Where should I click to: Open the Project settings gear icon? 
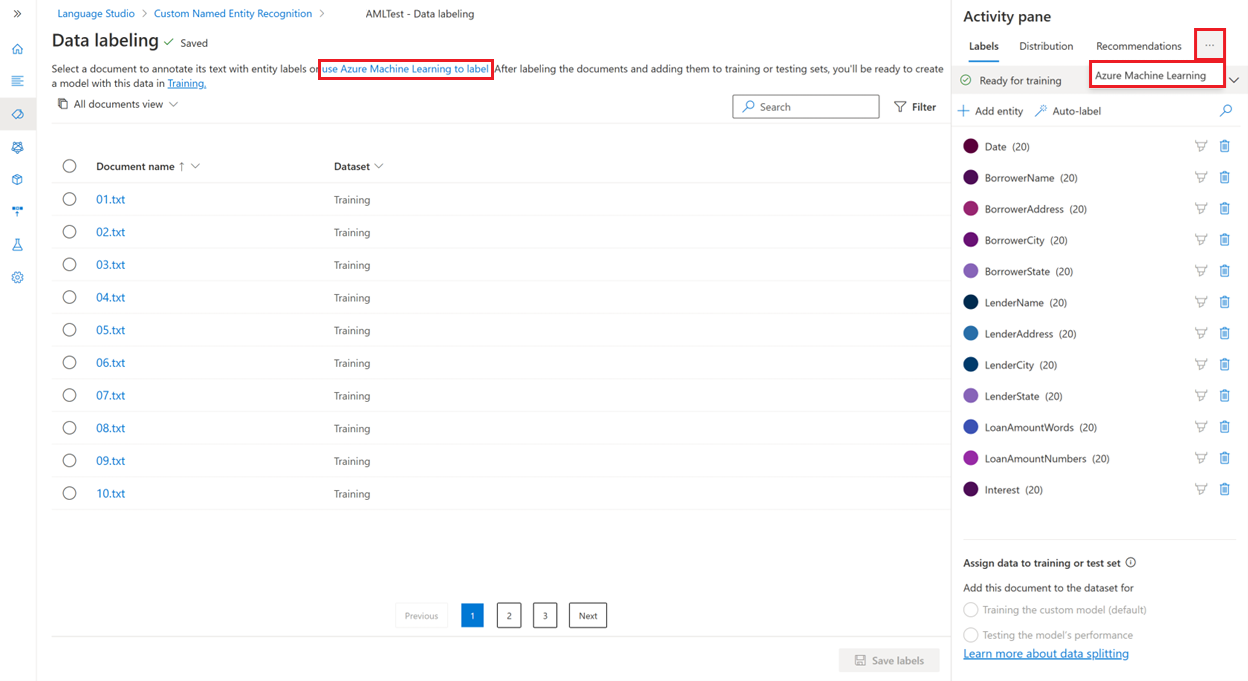17,278
